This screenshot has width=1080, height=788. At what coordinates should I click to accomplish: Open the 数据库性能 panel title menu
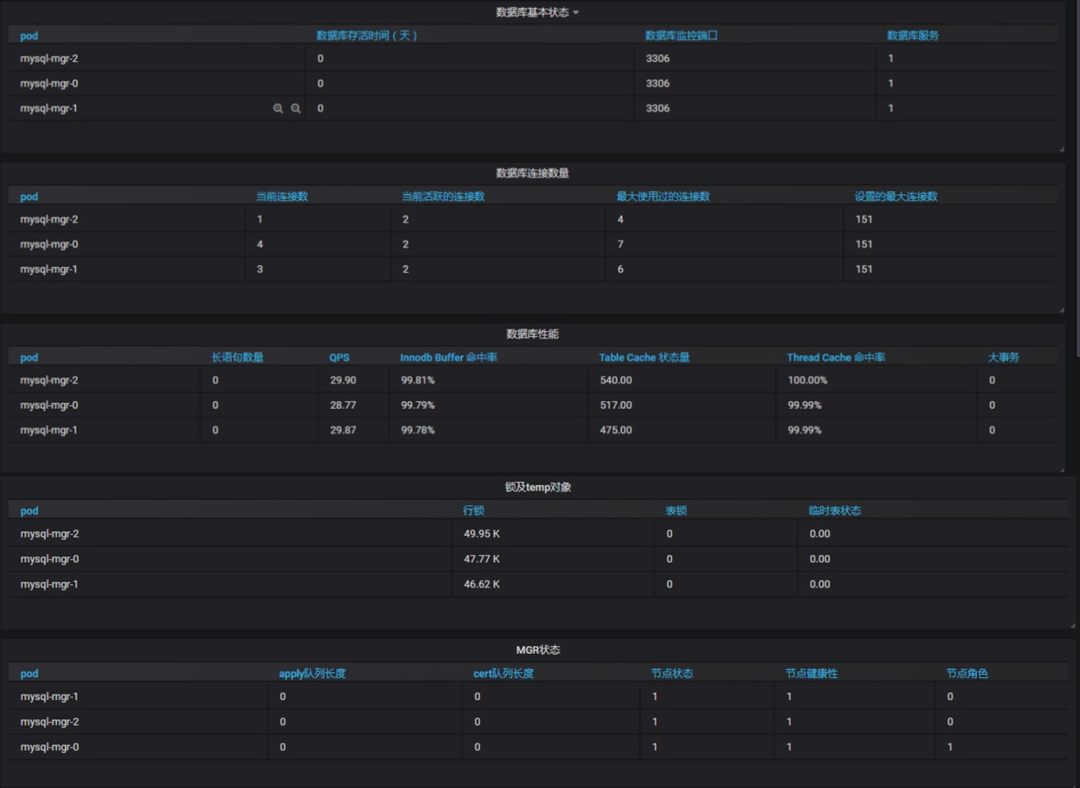532,334
